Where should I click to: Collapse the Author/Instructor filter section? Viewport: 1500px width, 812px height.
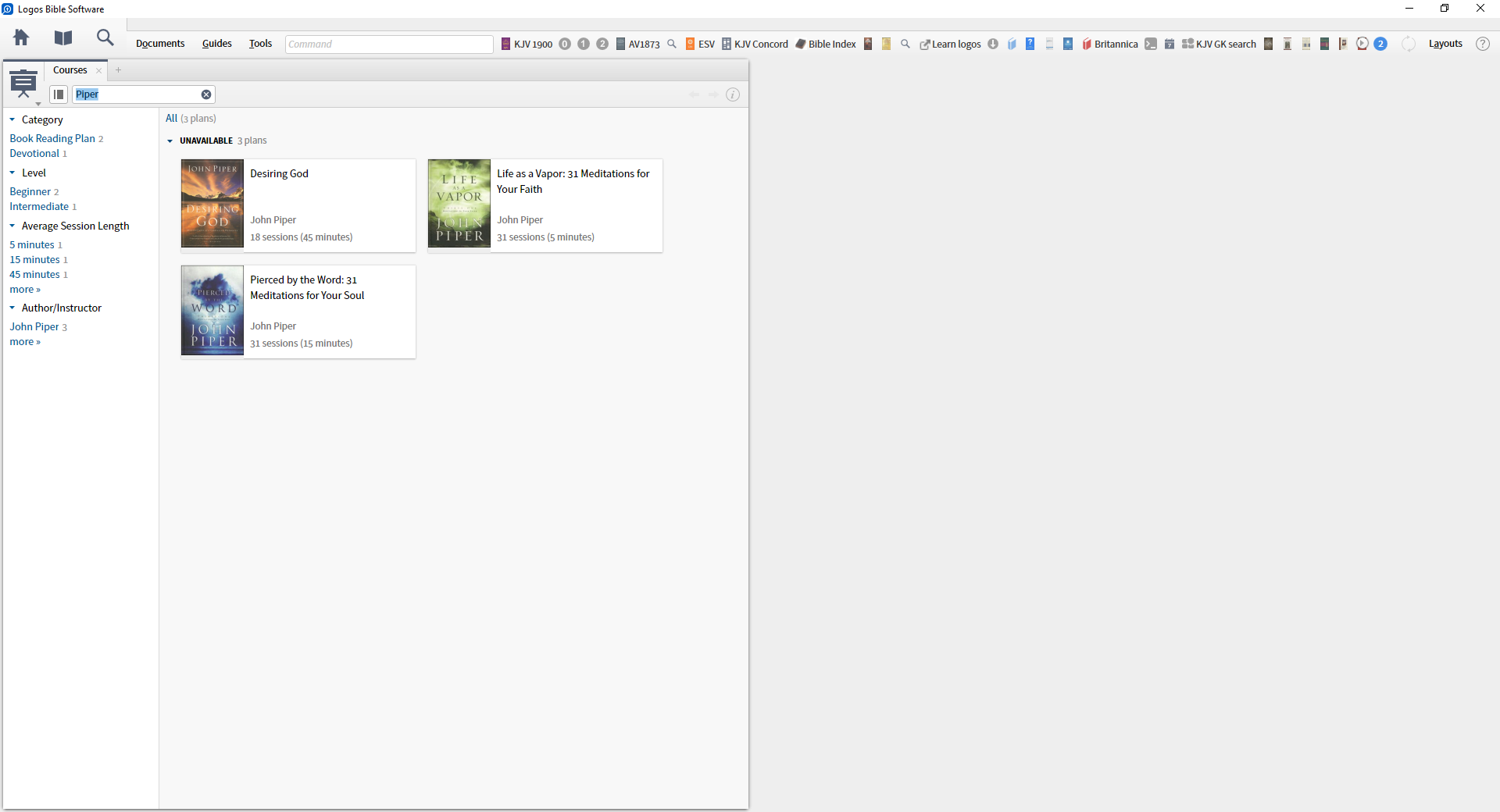[x=12, y=308]
